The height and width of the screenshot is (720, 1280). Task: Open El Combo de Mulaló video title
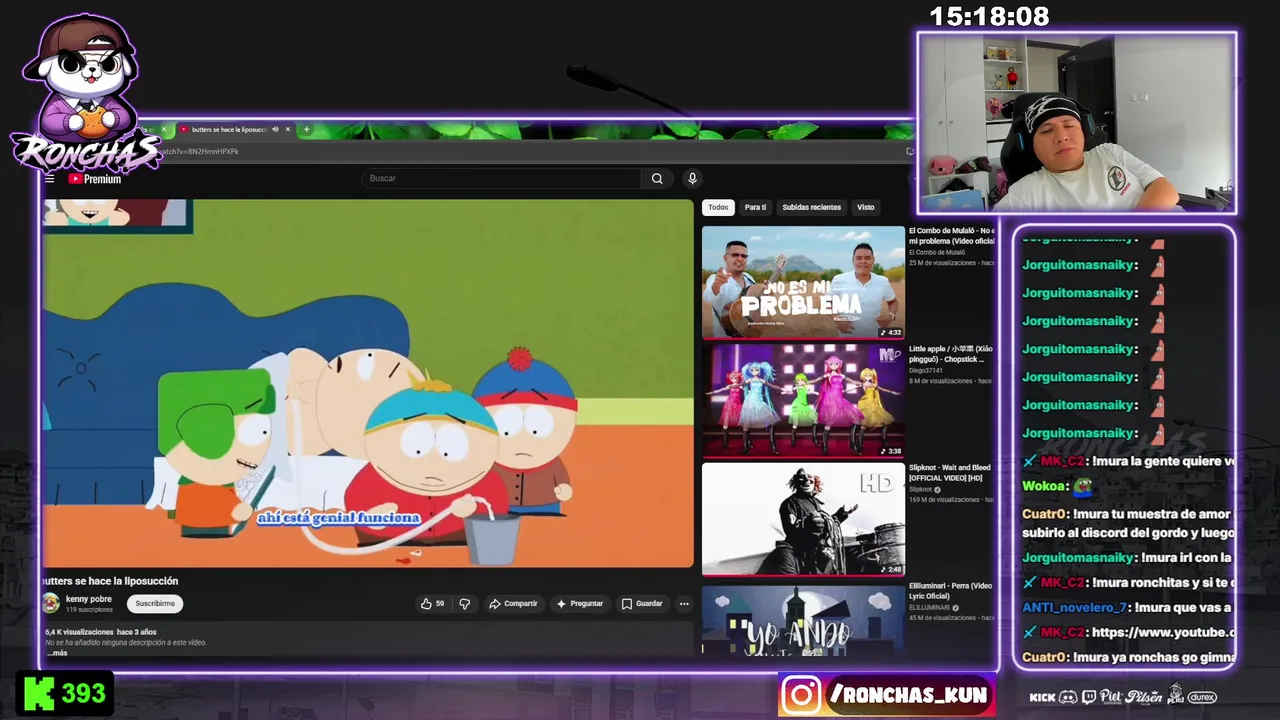pyautogui.click(x=951, y=236)
